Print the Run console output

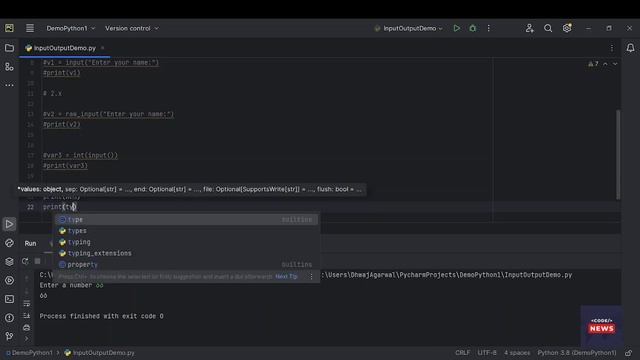coord(27,328)
